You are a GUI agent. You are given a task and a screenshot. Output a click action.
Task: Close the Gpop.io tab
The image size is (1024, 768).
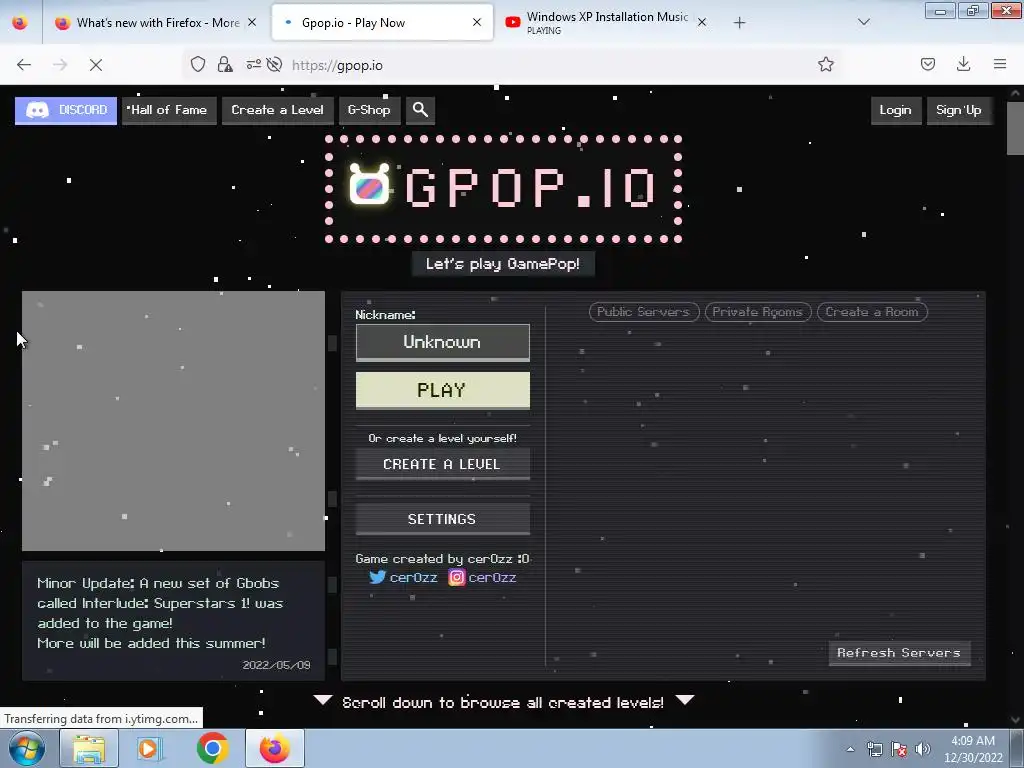click(477, 22)
